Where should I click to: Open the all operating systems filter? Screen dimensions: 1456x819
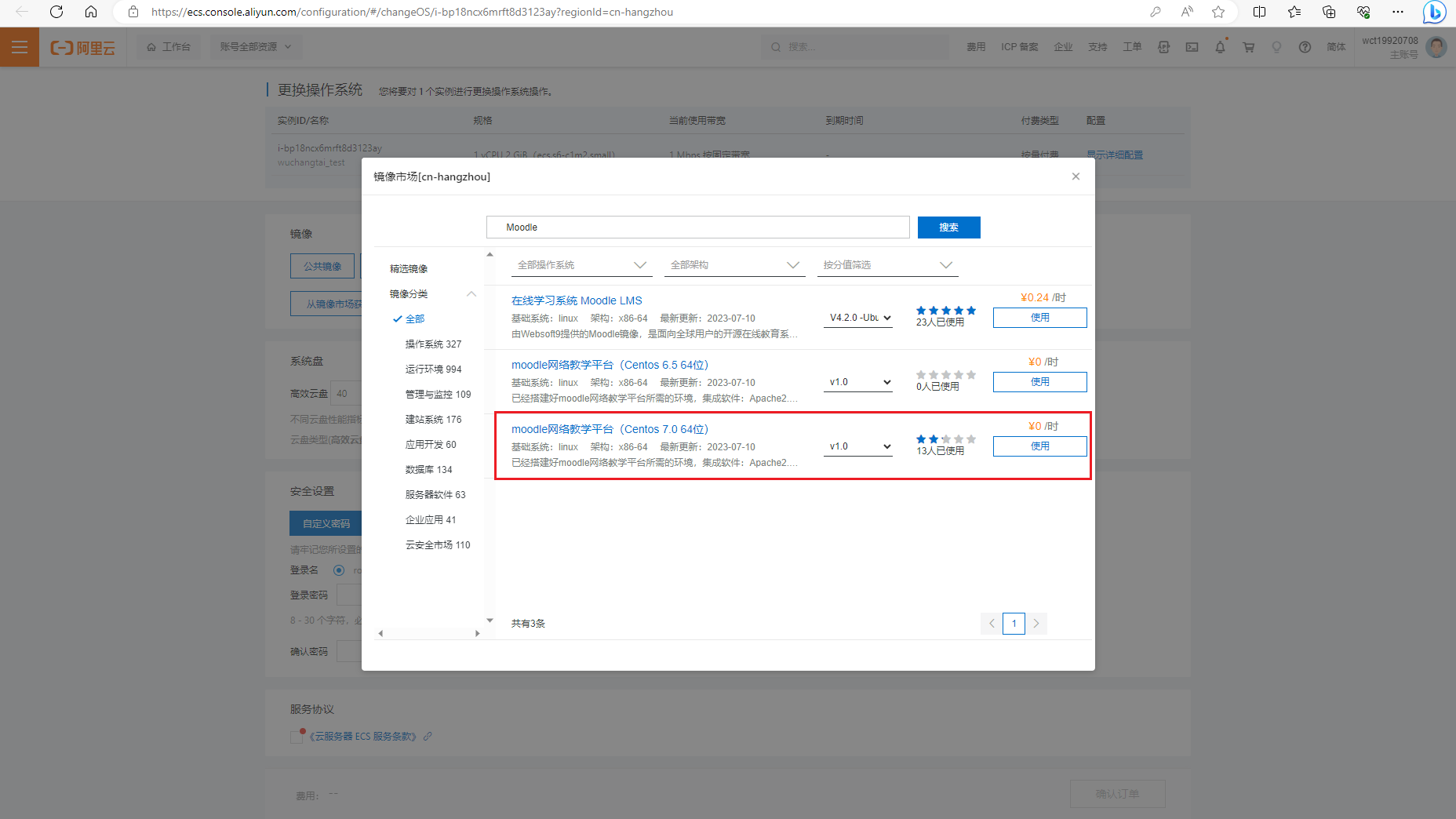pyautogui.click(x=581, y=265)
